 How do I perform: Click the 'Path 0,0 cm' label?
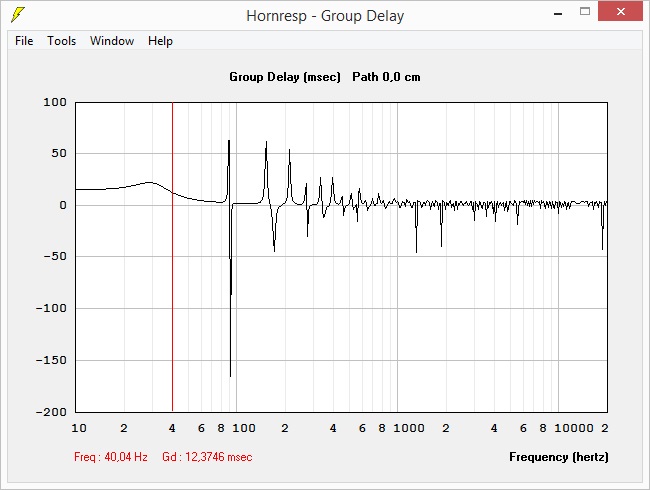point(386,77)
